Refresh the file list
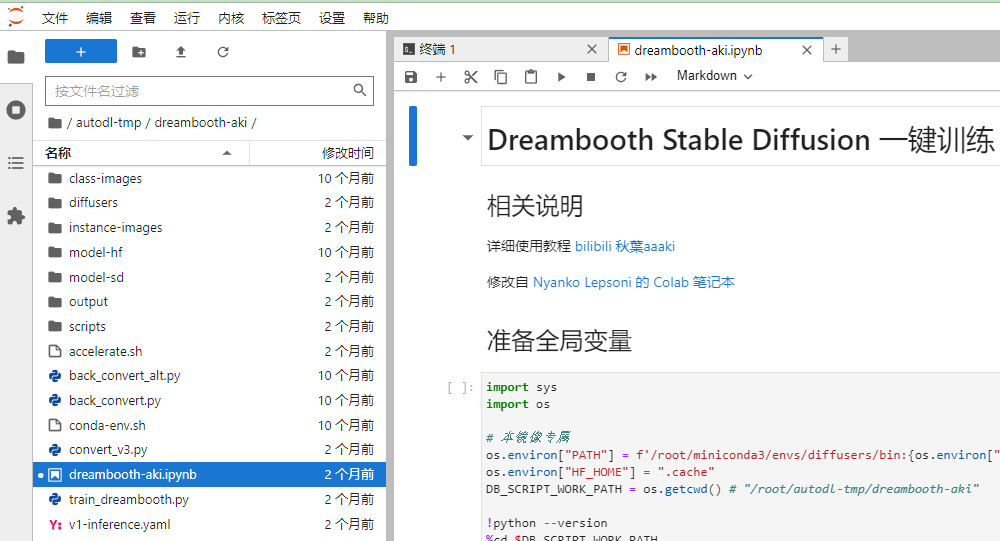This screenshot has width=1000, height=541. [x=223, y=52]
